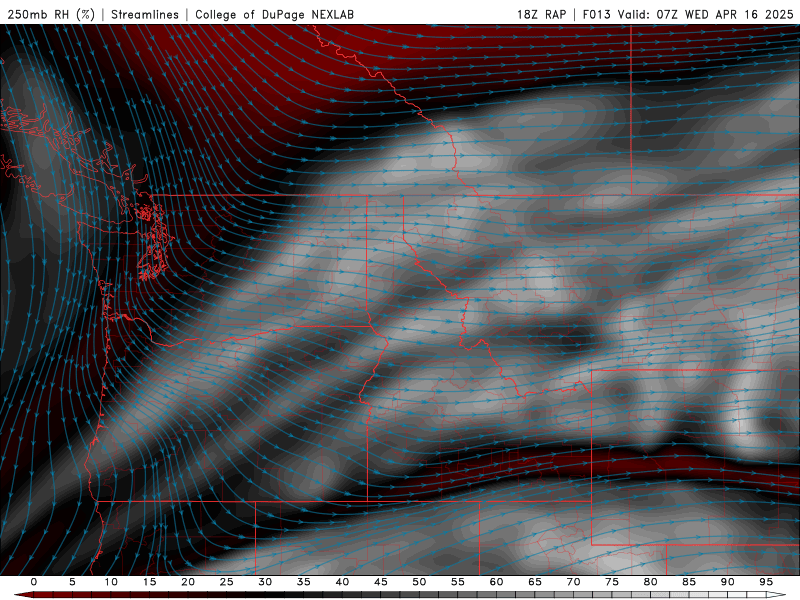Click the 'Valid: 07Z WED APR 16 2025' text
Viewport: 800px width, 600px height.
pos(706,14)
